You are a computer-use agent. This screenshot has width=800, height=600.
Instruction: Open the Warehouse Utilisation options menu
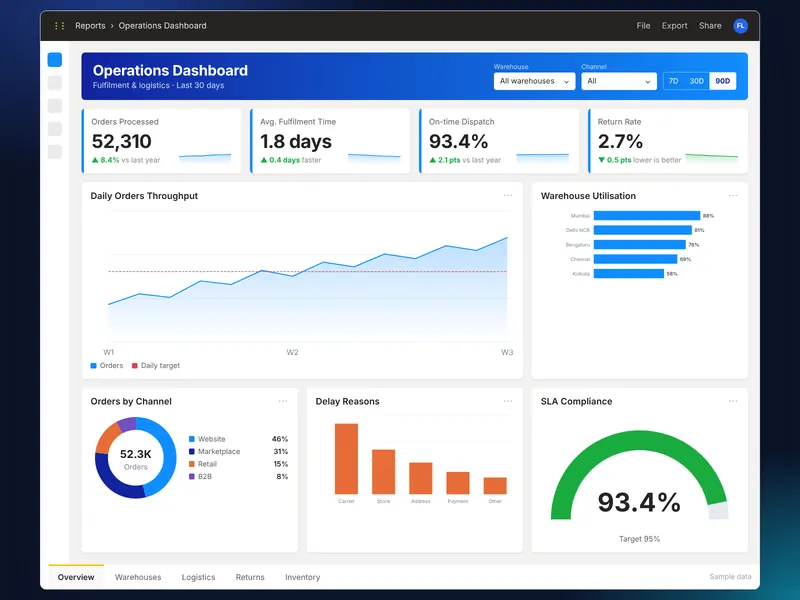tap(733, 195)
